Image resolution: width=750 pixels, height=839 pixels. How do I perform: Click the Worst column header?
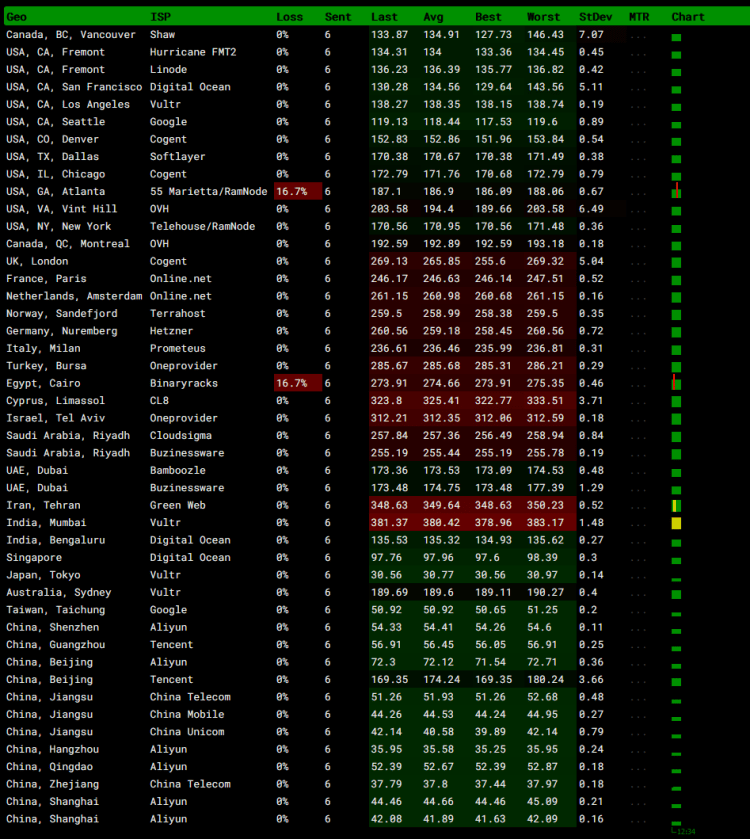tap(544, 17)
